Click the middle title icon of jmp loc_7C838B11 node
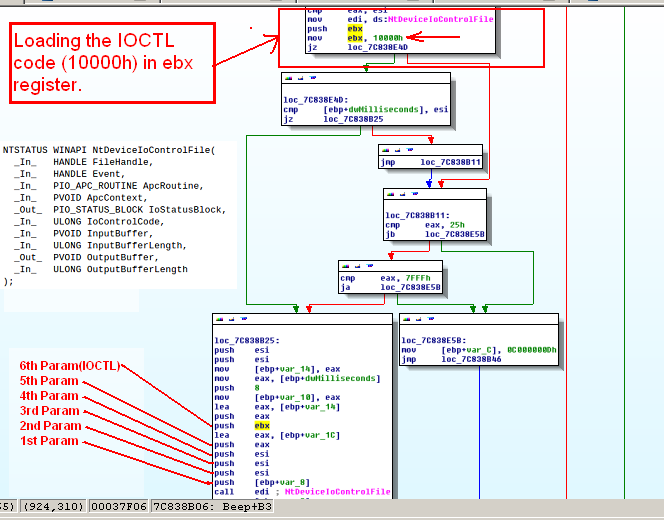The width and height of the screenshot is (664, 520). click(398, 150)
